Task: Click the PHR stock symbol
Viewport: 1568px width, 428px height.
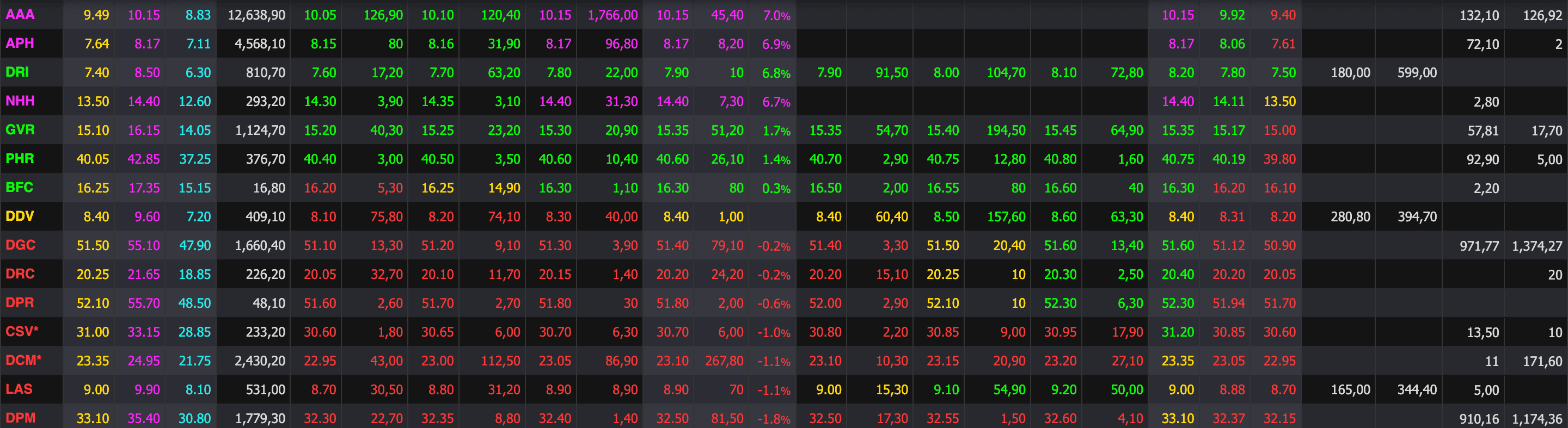Action: coord(20,159)
